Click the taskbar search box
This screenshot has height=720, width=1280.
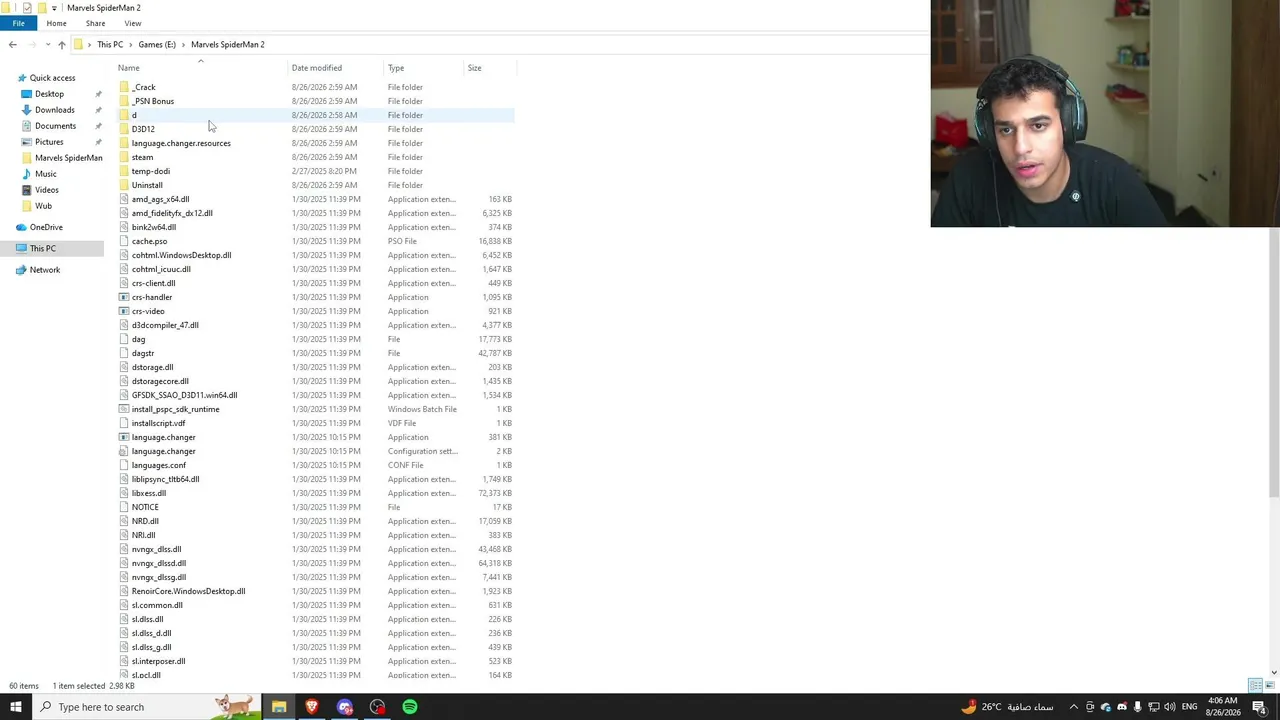pyautogui.click(x=146, y=707)
